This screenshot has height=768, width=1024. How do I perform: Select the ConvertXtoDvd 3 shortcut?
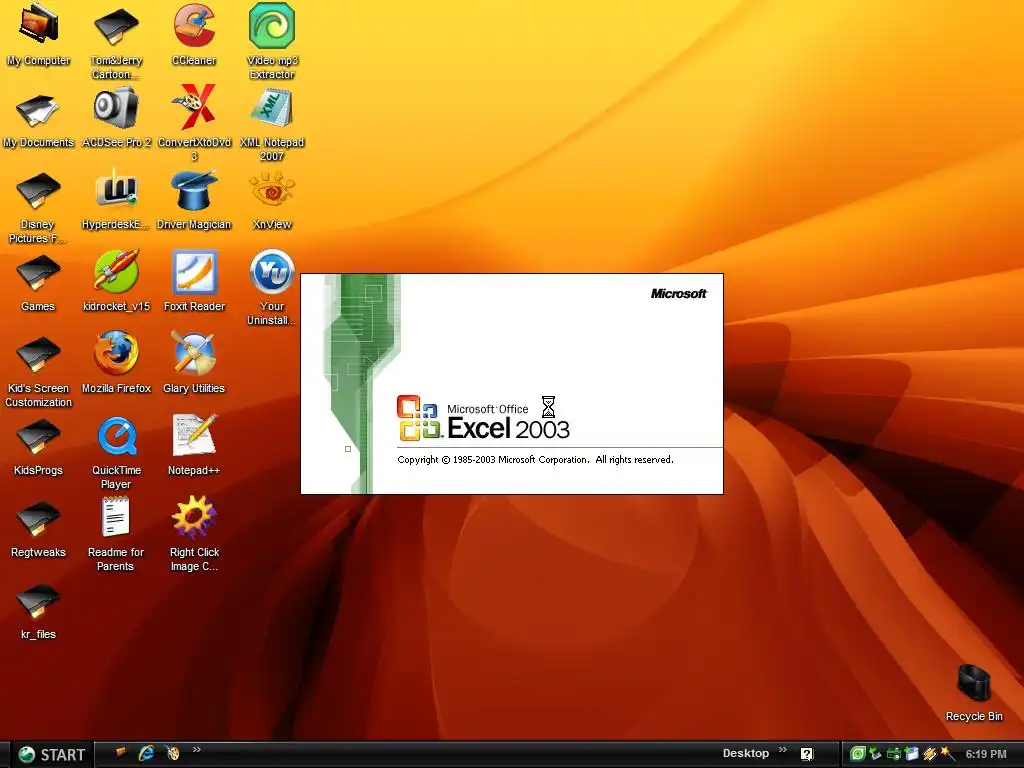click(194, 124)
